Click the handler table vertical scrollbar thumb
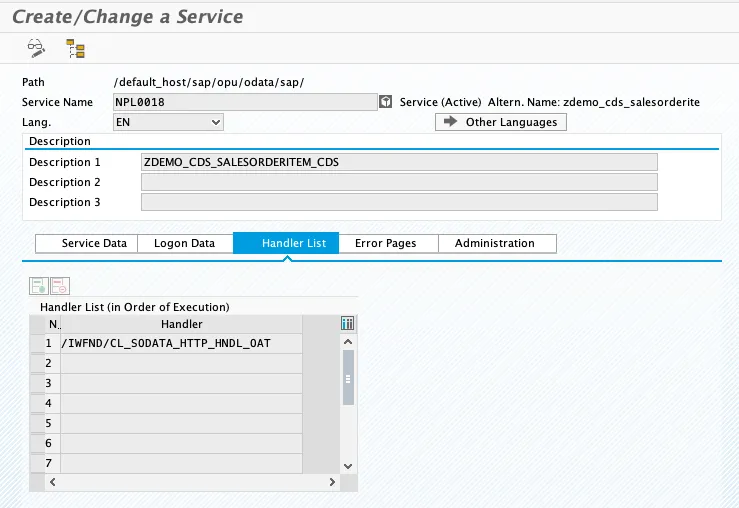739x508 pixels. (x=348, y=379)
